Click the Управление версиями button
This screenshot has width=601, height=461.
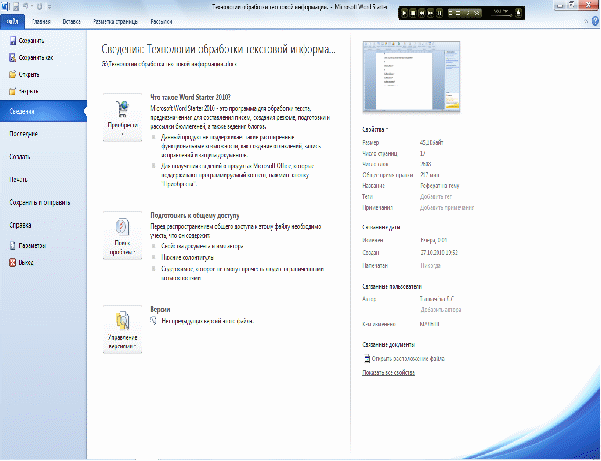pyautogui.click(x=122, y=330)
